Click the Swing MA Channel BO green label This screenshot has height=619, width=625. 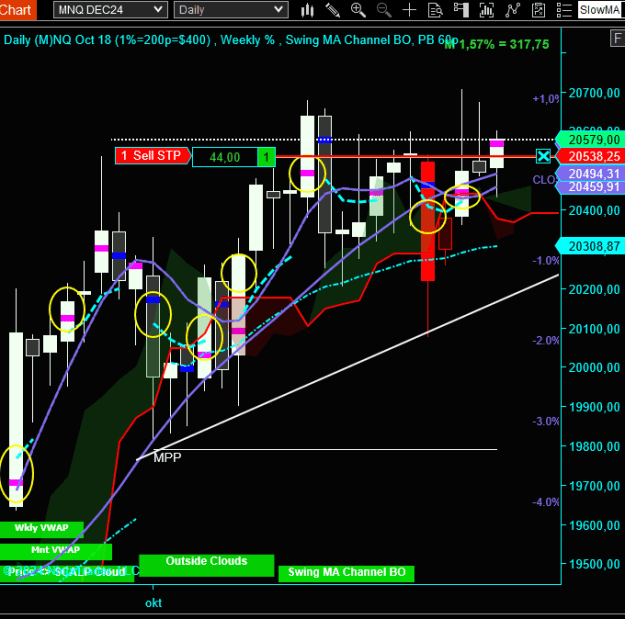pos(346,573)
